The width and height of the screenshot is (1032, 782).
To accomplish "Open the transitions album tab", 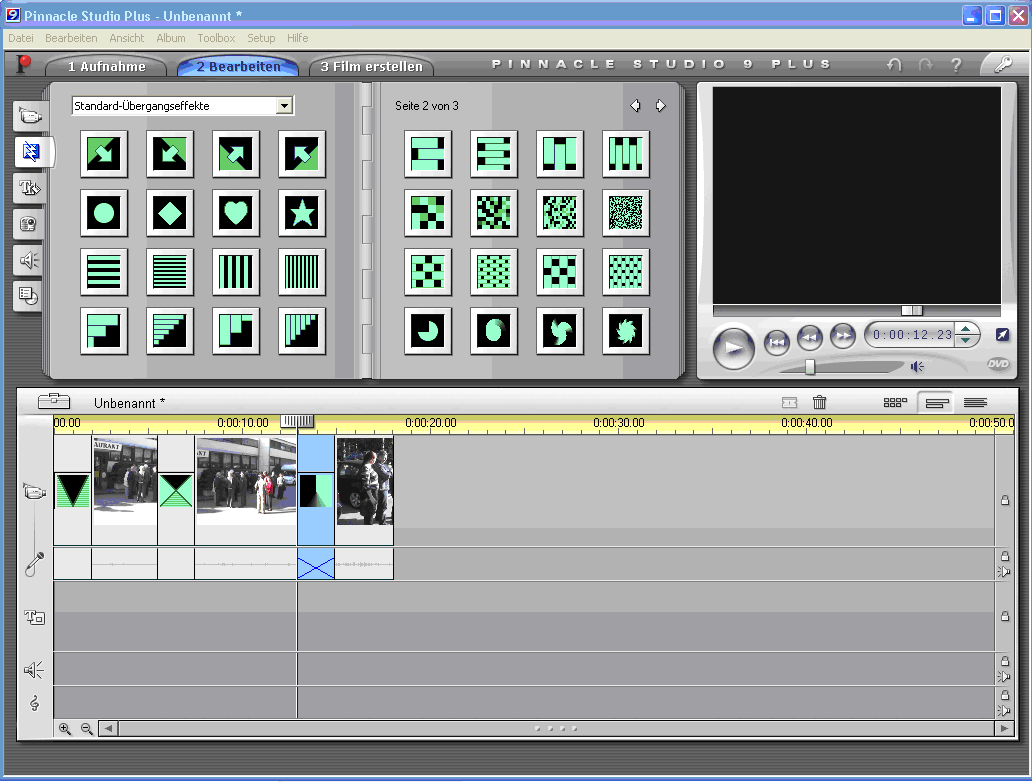I will click(30, 152).
